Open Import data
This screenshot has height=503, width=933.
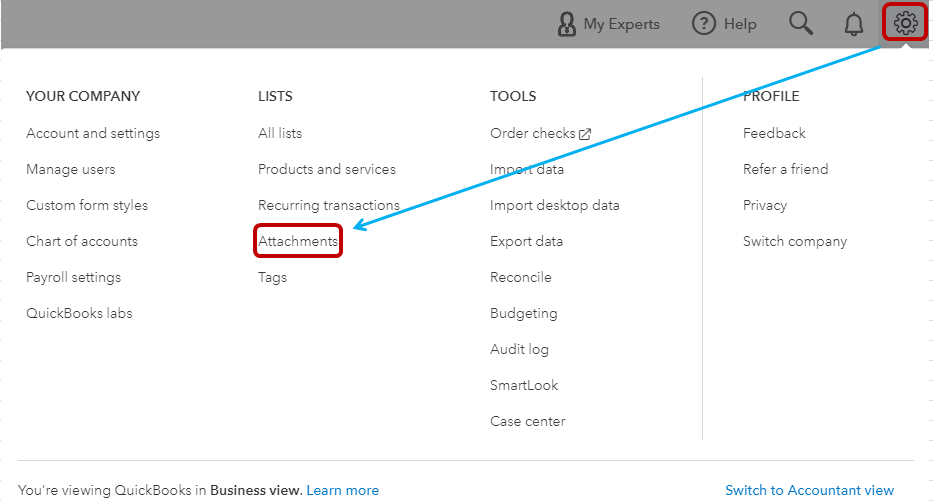click(x=527, y=169)
